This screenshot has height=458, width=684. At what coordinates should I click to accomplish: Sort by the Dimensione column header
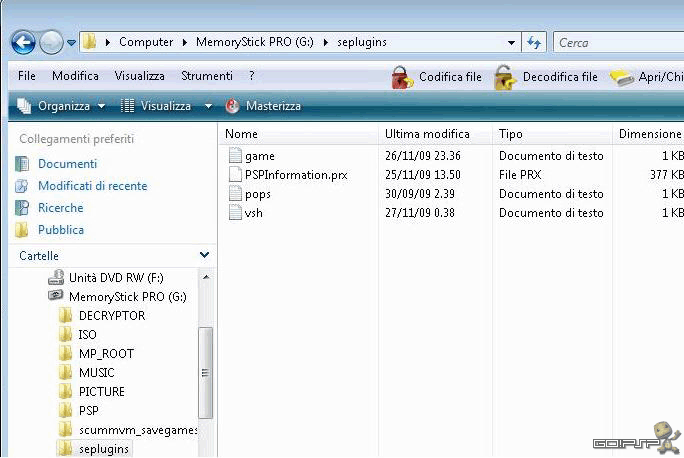[x=650, y=134]
